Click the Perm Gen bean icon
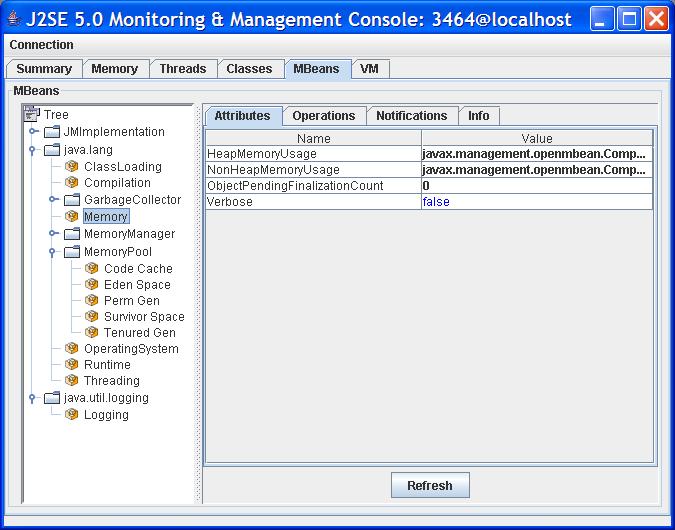The image size is (675, 530). click(x=92, y=301)
